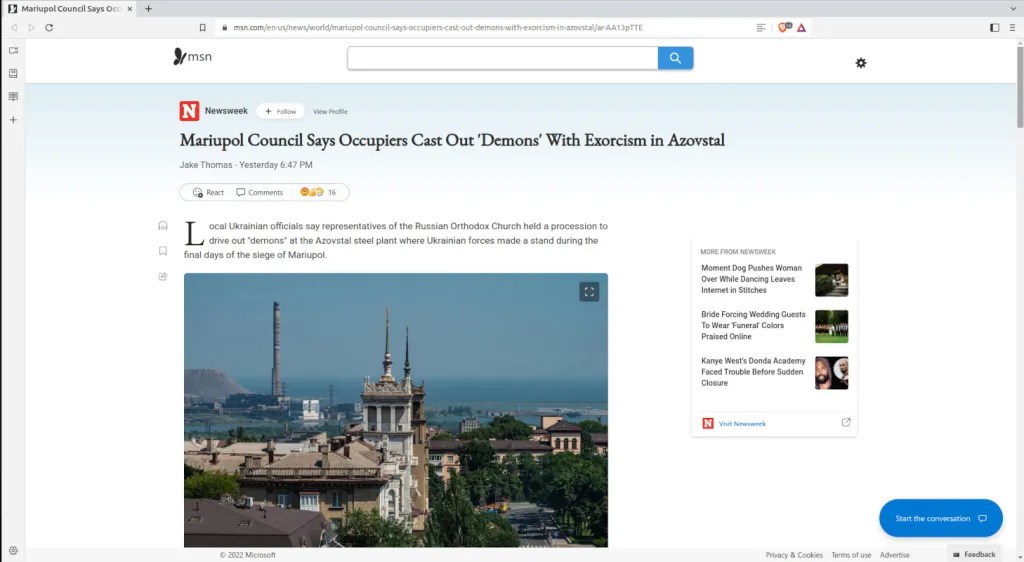Screen dimensions: 1024x562
Task: Click the MSN search magnifier button
Action: [x=675, y=58]
